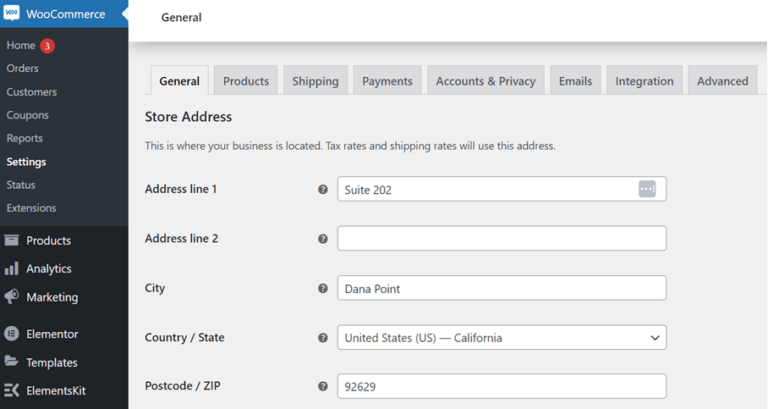This screenshot has height=409, width=768.
Task: Click help tooltip icon next to City
Action: (x=323, y=288)
